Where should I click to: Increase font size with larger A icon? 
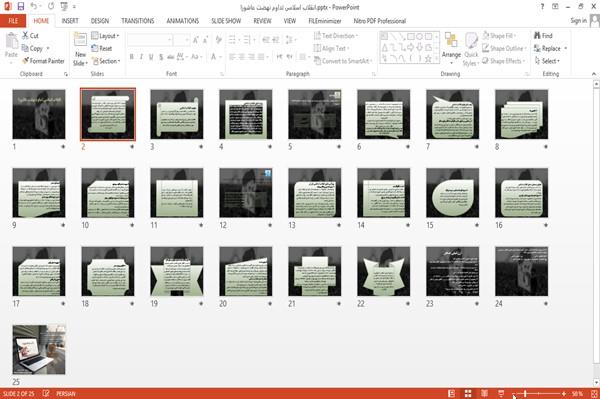(196, 40)
